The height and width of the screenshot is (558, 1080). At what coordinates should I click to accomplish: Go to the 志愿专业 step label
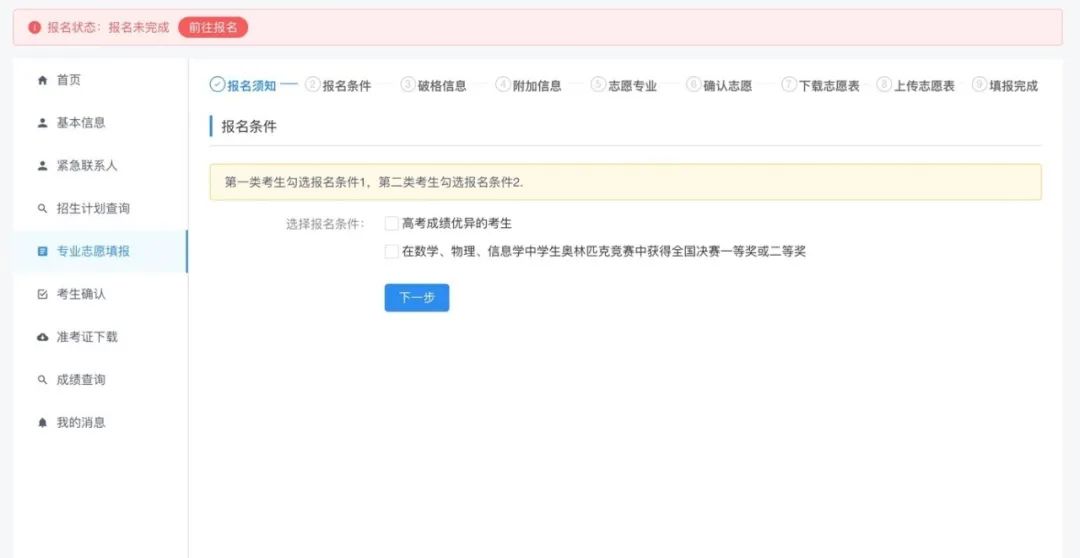pos(632,86)
